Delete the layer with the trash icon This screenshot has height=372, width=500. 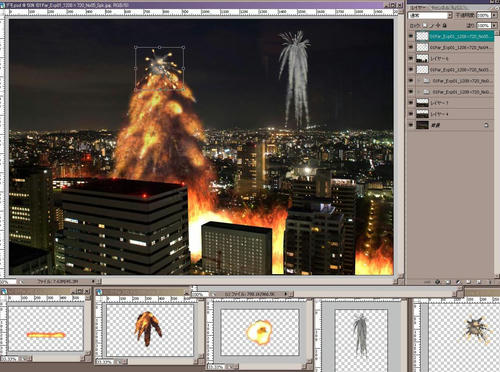490,282
